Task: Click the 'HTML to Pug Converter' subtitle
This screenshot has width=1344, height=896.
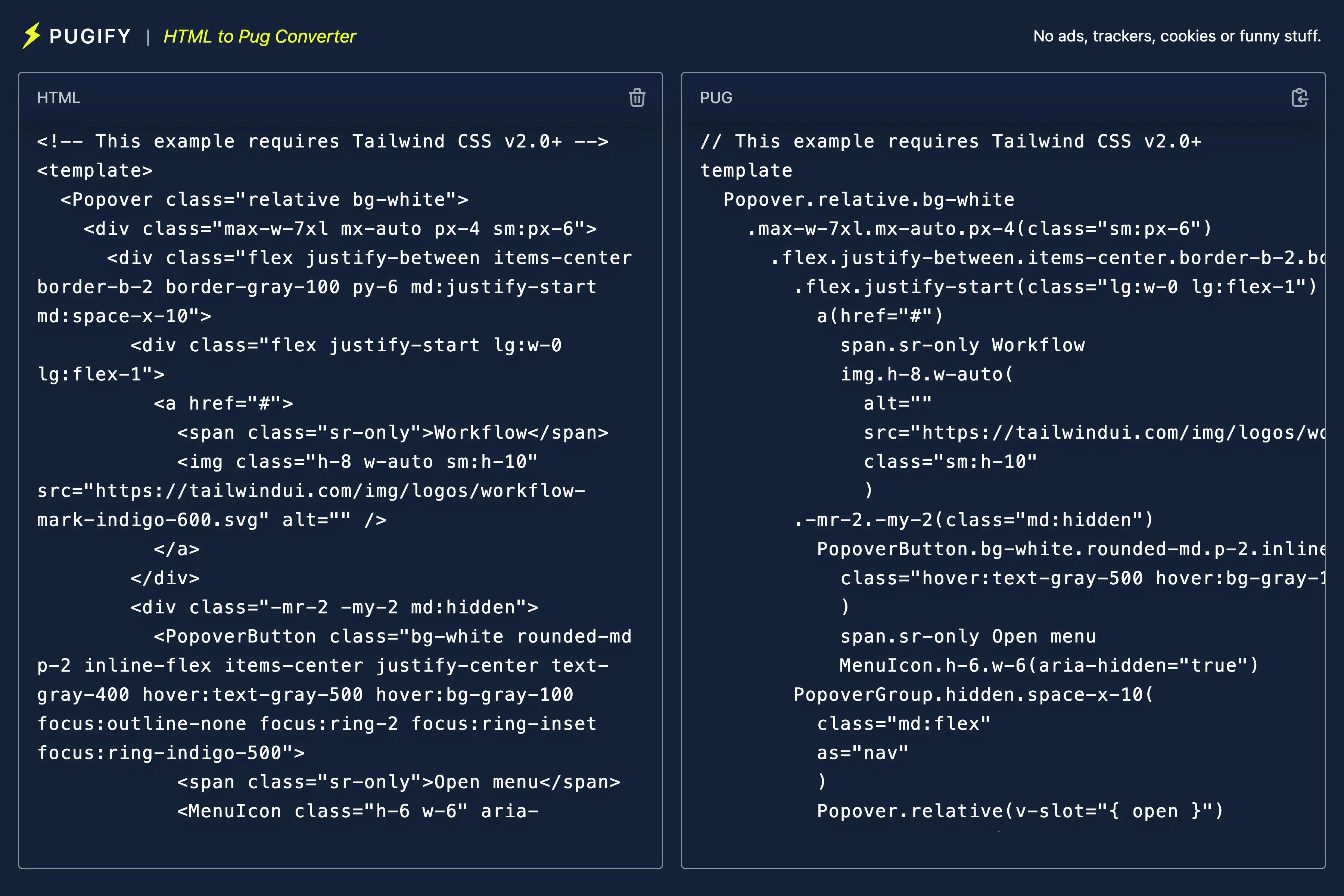Action: (259, 37)
